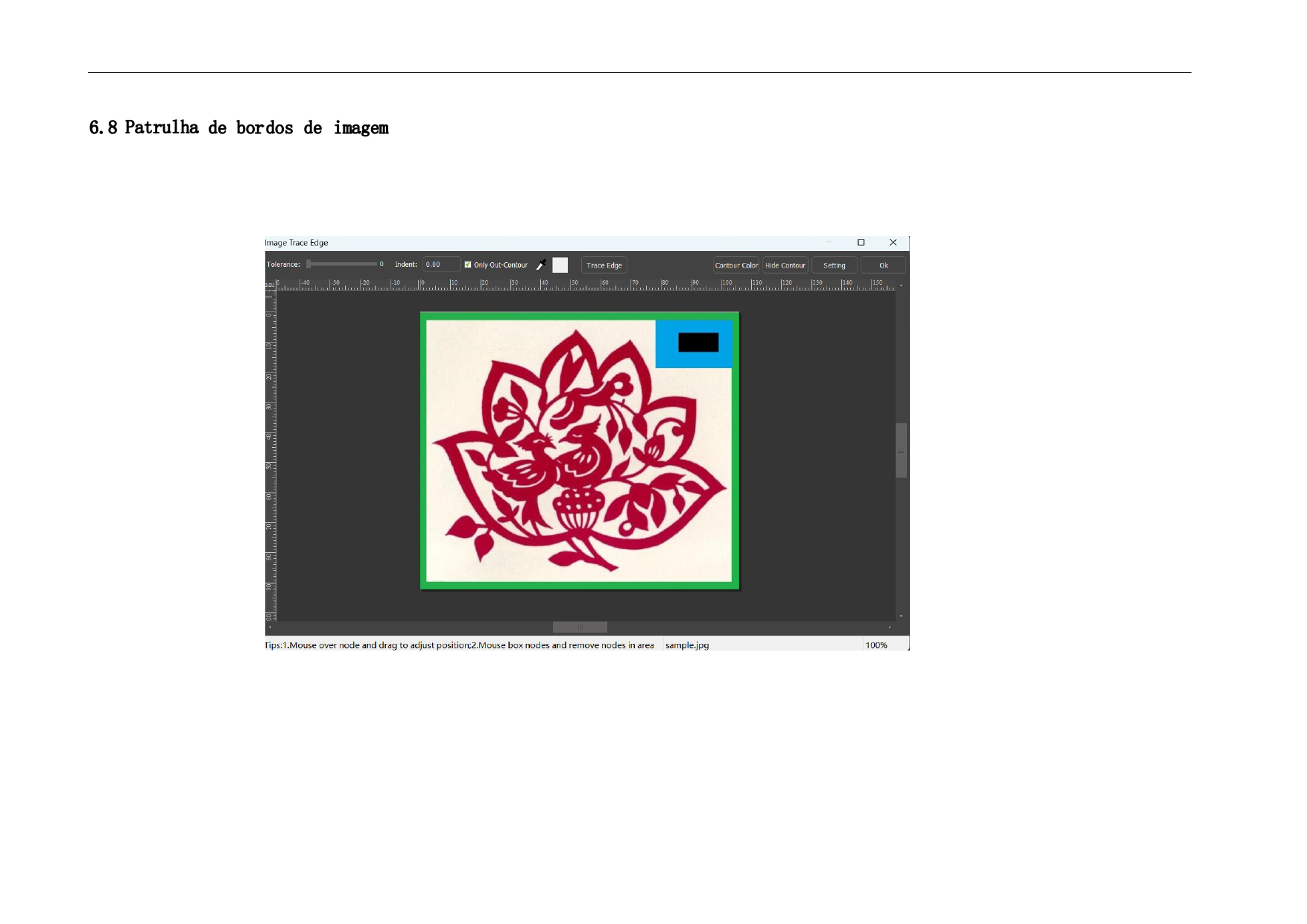Confirm with the Ok button
Image resolution: width=1307 pixels, height=924 pixels.
(x=883, y=265)
